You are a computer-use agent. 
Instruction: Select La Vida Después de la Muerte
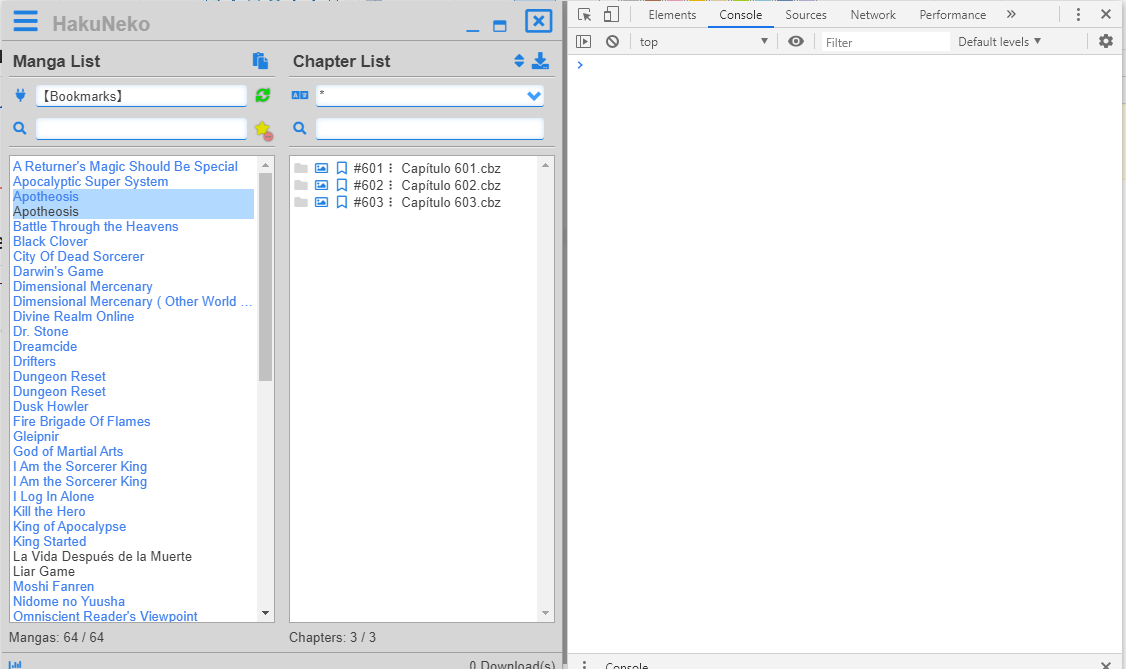point(103,556)
